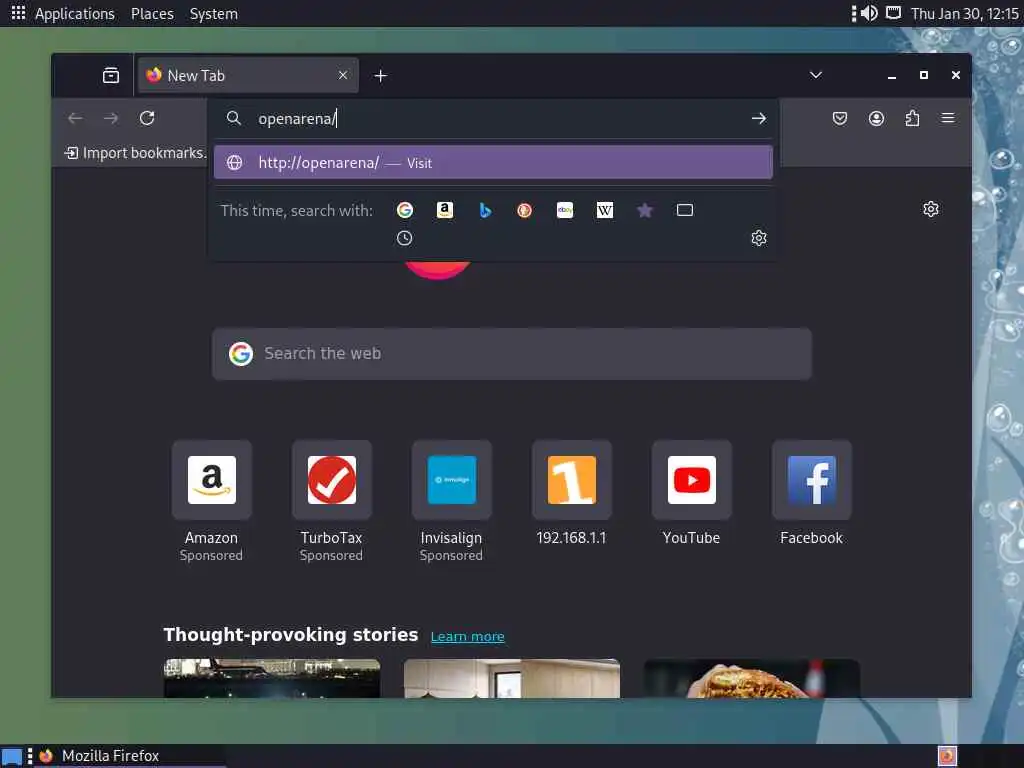Open third story thumbnail with food

pyautogui.click(x=752, y=679)
